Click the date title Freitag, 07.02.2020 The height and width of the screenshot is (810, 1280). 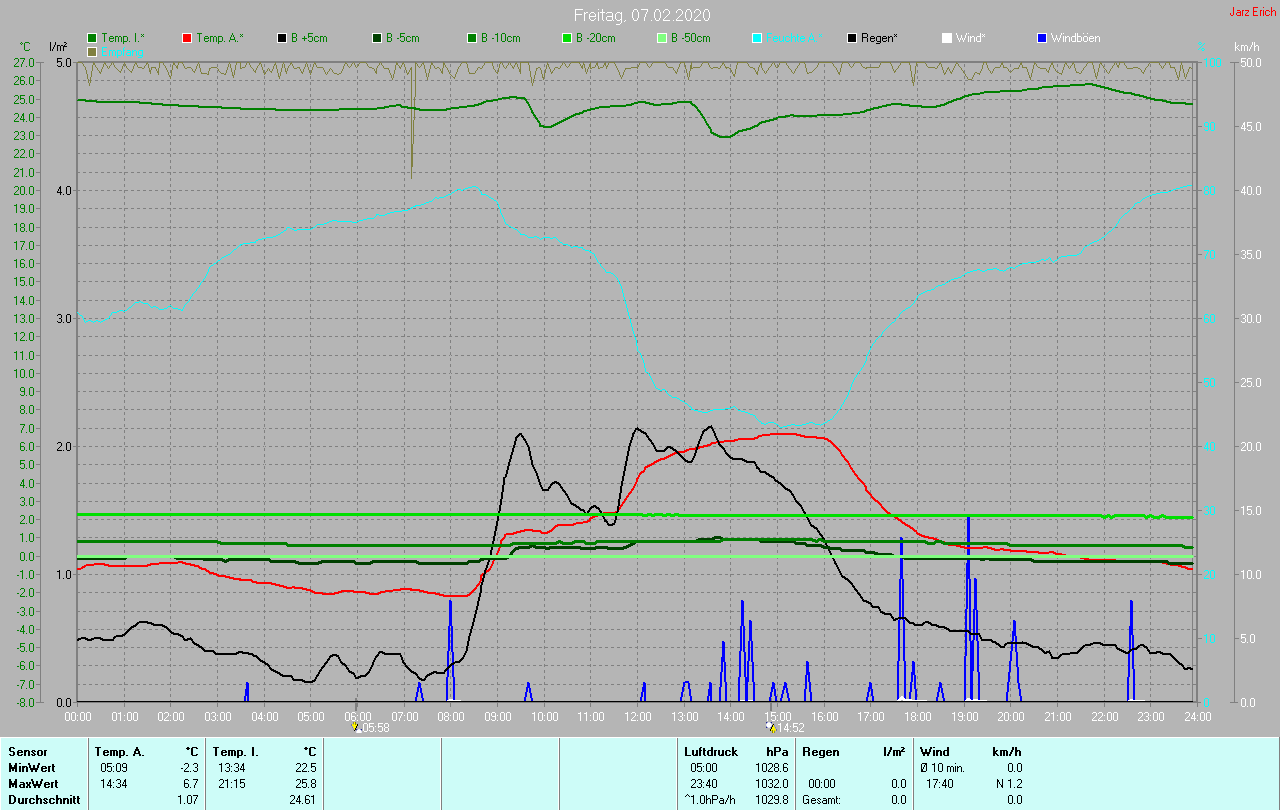(x=641, y=15)
